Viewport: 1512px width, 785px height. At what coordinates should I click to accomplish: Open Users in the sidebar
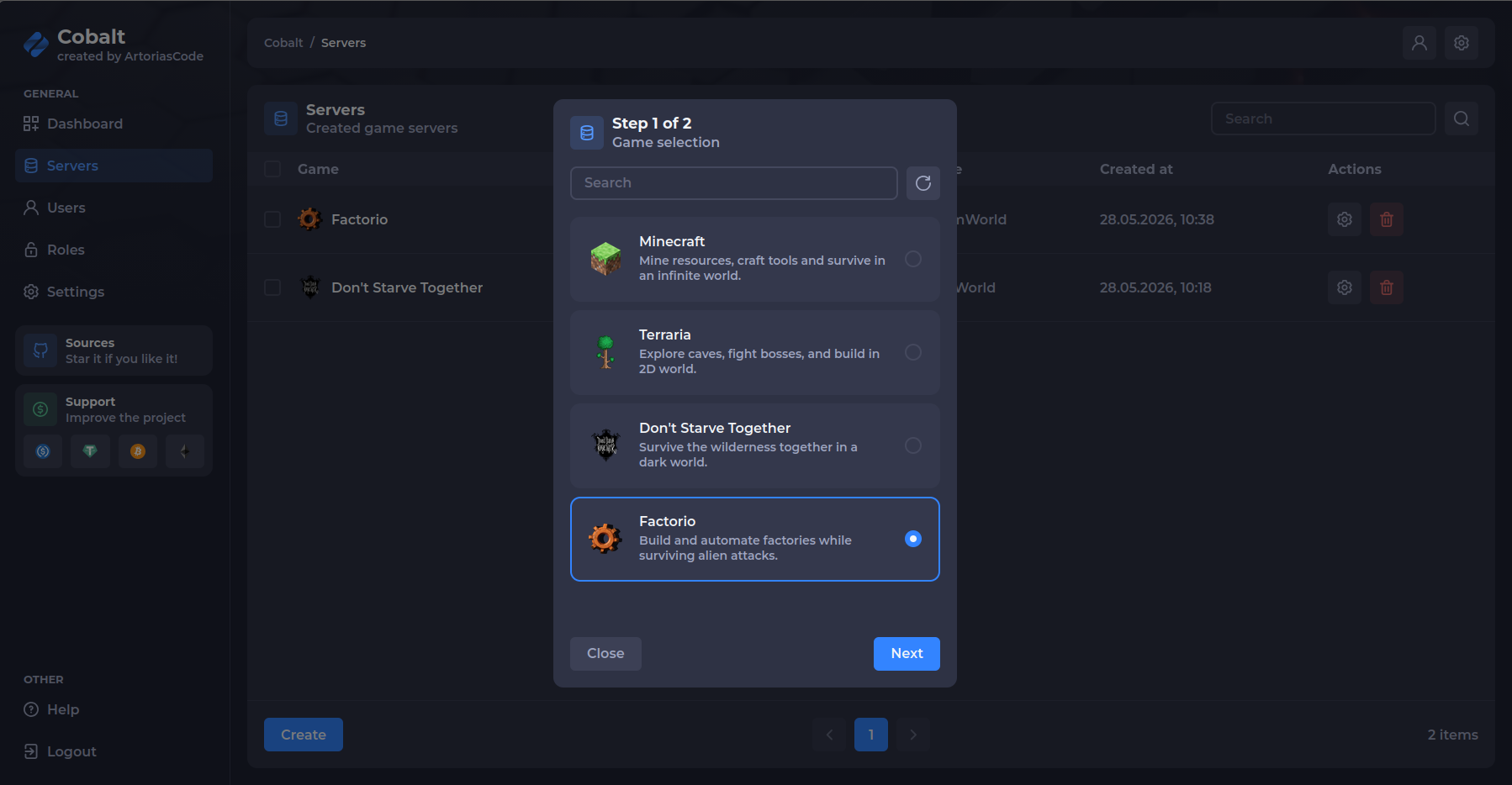(114, 208)
